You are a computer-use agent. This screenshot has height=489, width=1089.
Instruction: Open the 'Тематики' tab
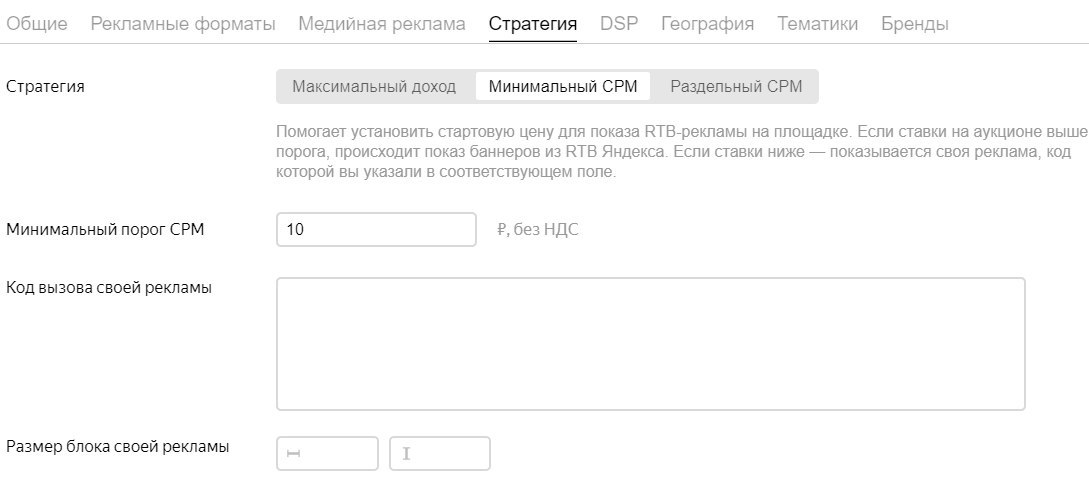(818, 24)
